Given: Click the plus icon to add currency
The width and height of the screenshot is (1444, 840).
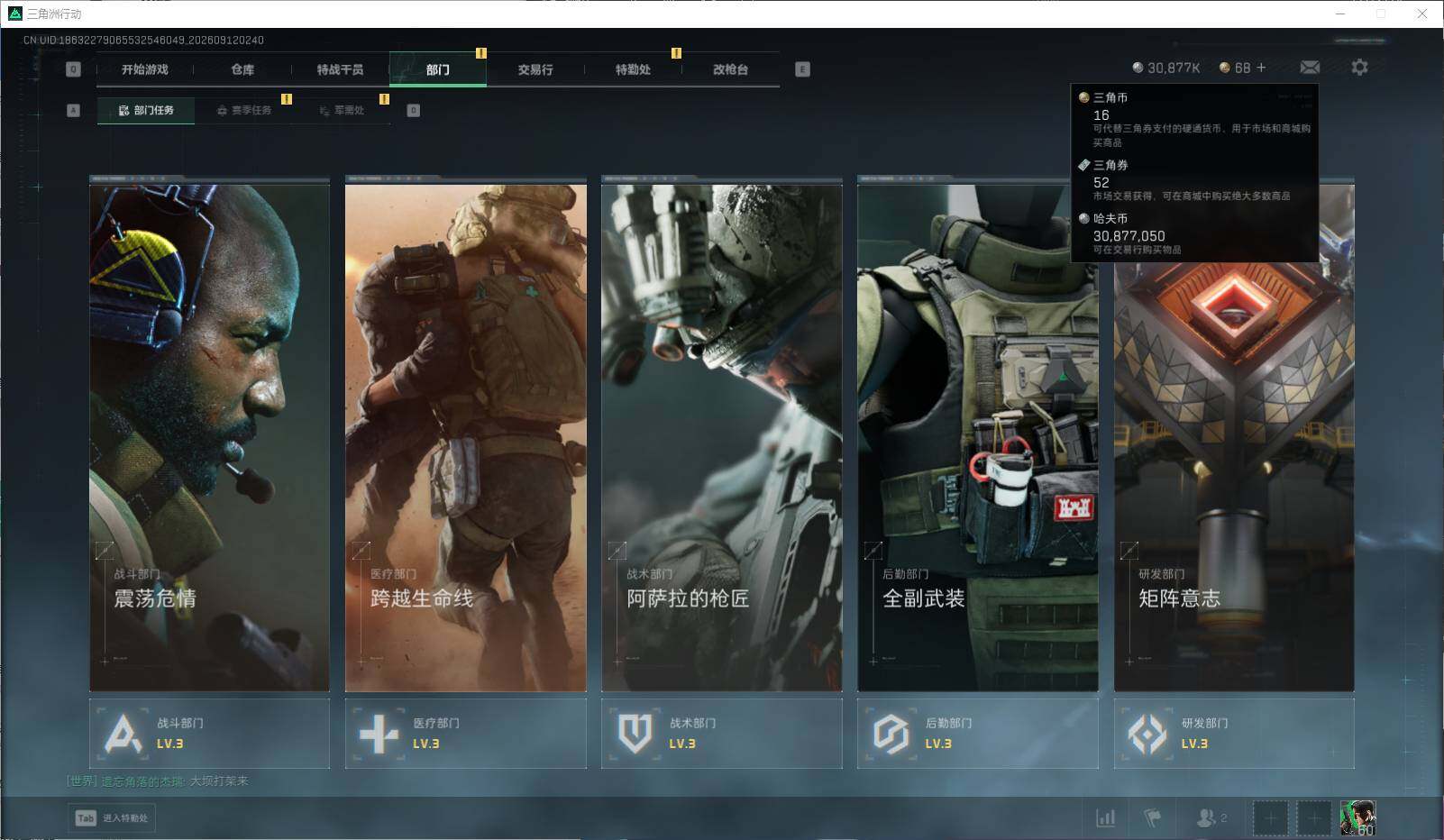Looking at the screenshot, I should (x=1261, y=68).
